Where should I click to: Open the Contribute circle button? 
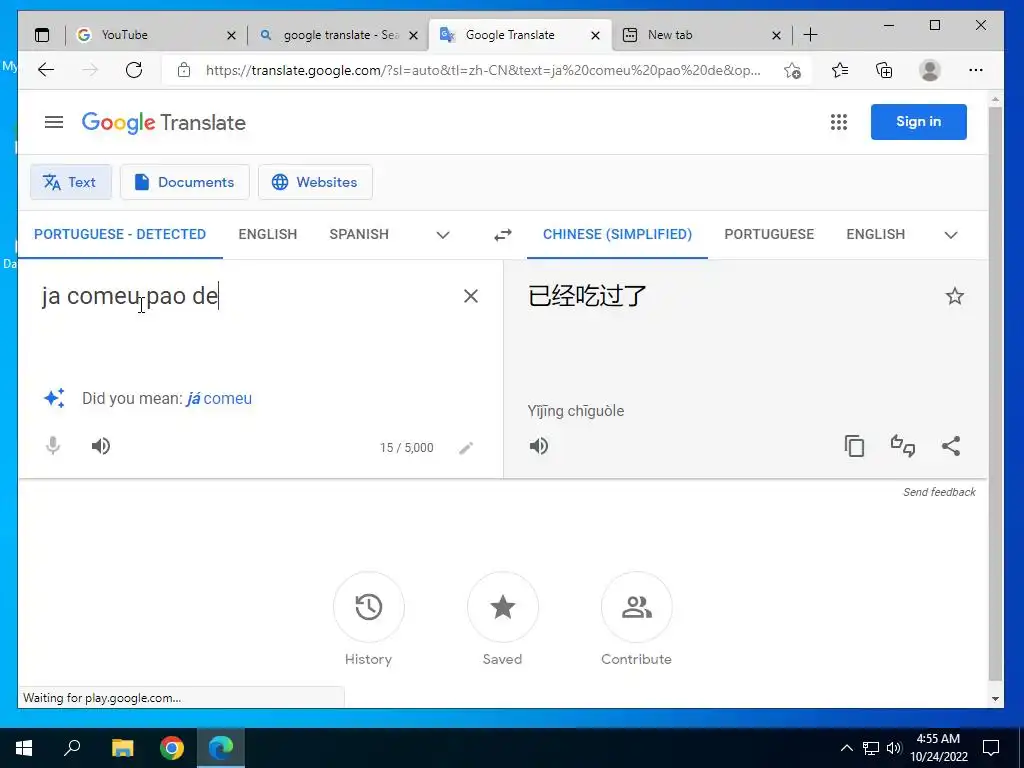637,607
